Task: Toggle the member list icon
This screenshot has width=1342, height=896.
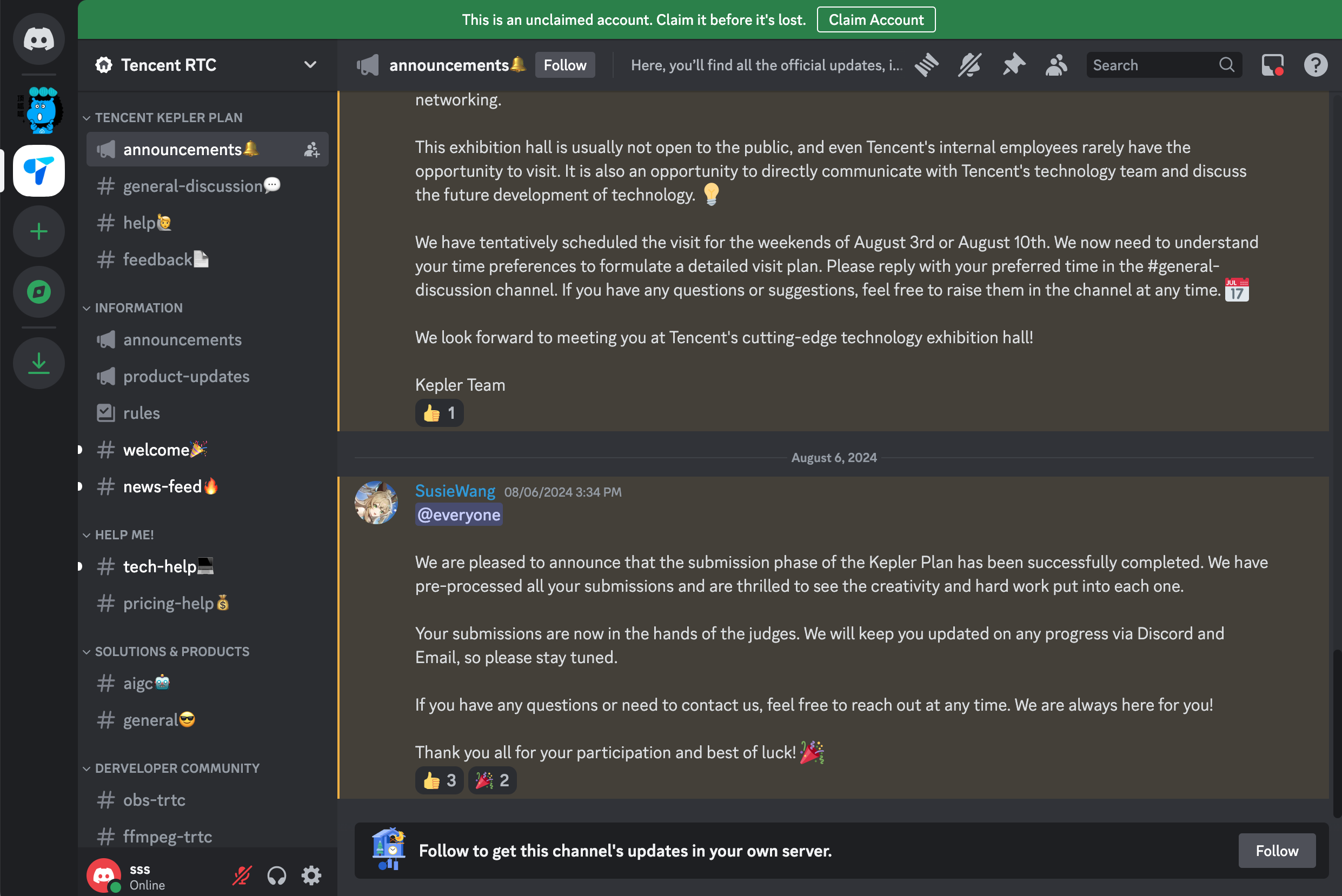Action: click(x=1056, y=65)
